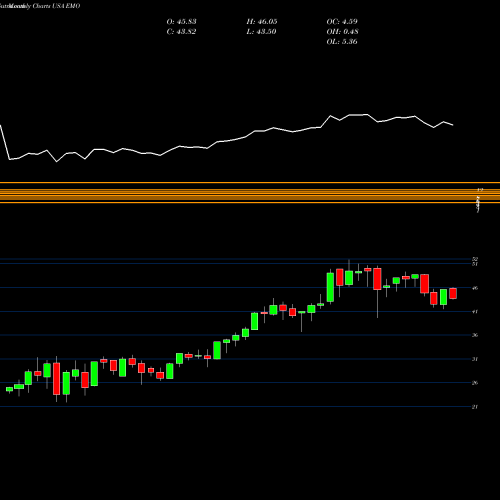
Task: Click the 21 price axis label
Action: [475, 407]
